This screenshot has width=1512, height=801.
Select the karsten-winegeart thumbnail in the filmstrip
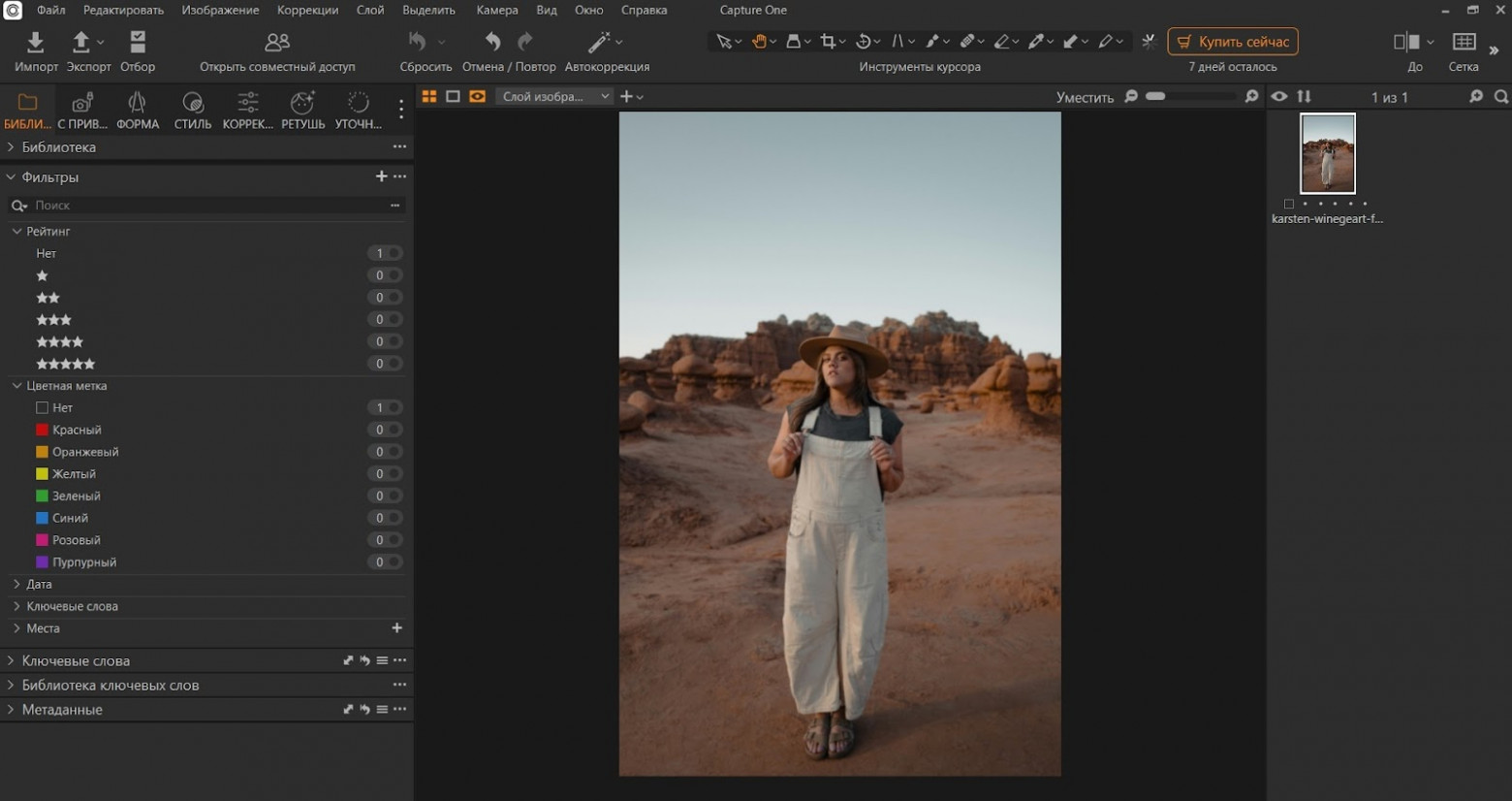pyautogui.click(x=1327, y=153)
